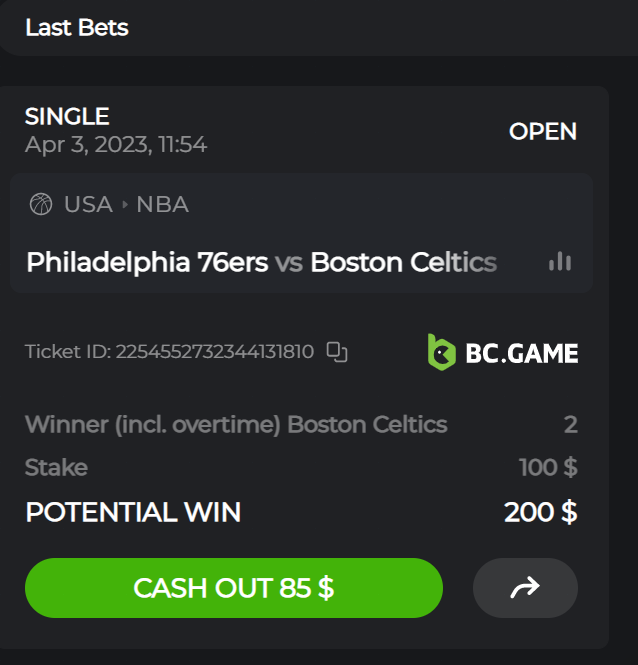Select the ticket ID number text

[x=214, y=352]
